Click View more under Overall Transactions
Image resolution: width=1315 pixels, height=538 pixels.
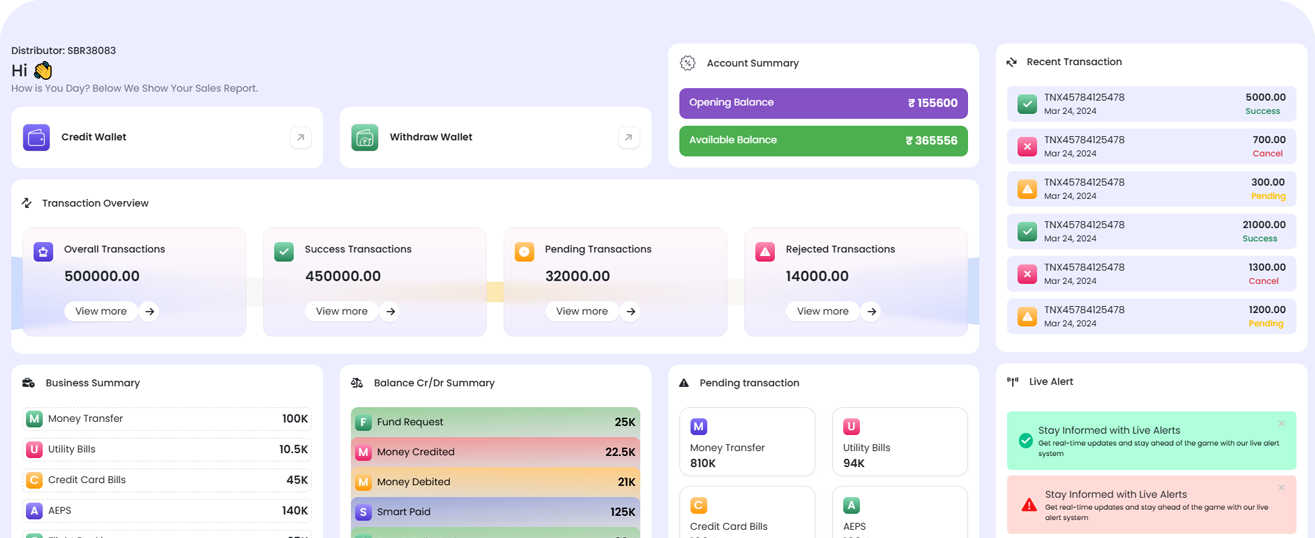[101, 312]
